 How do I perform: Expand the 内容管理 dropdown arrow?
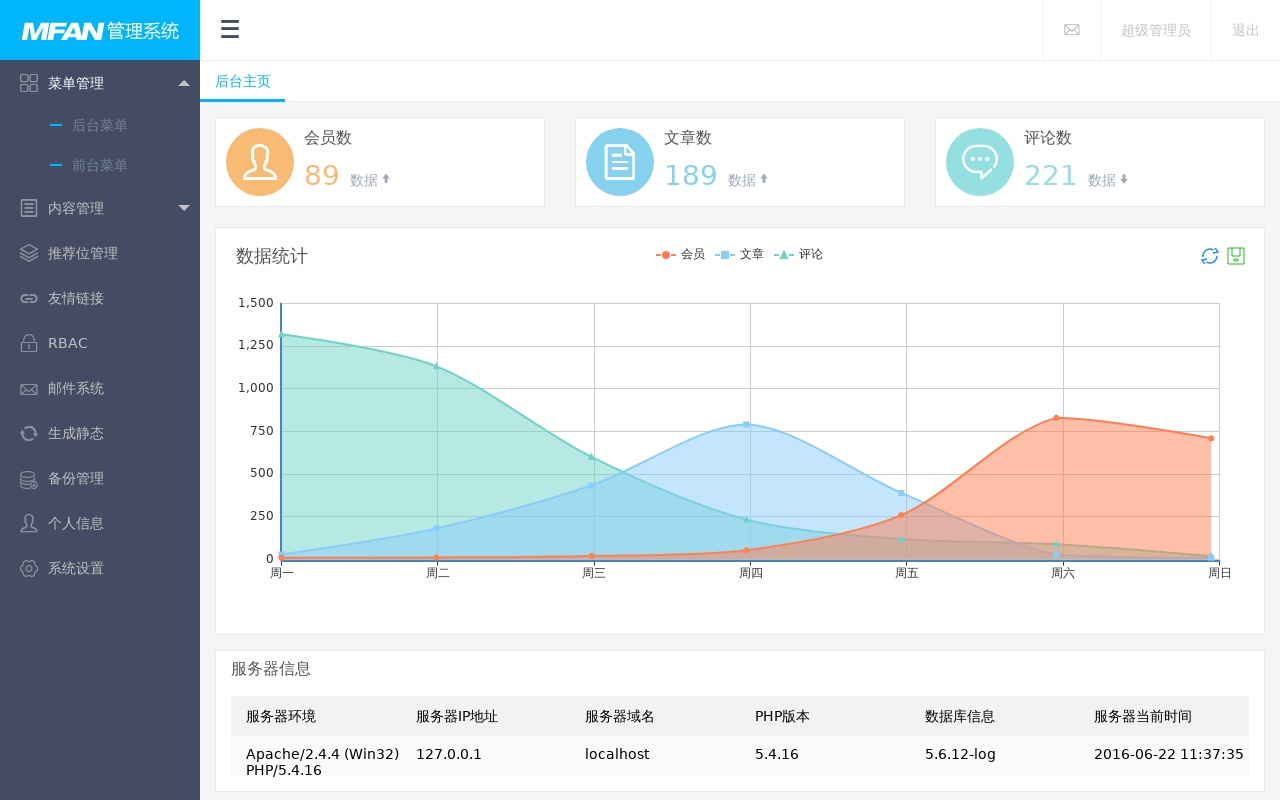[x=184, y=208]
